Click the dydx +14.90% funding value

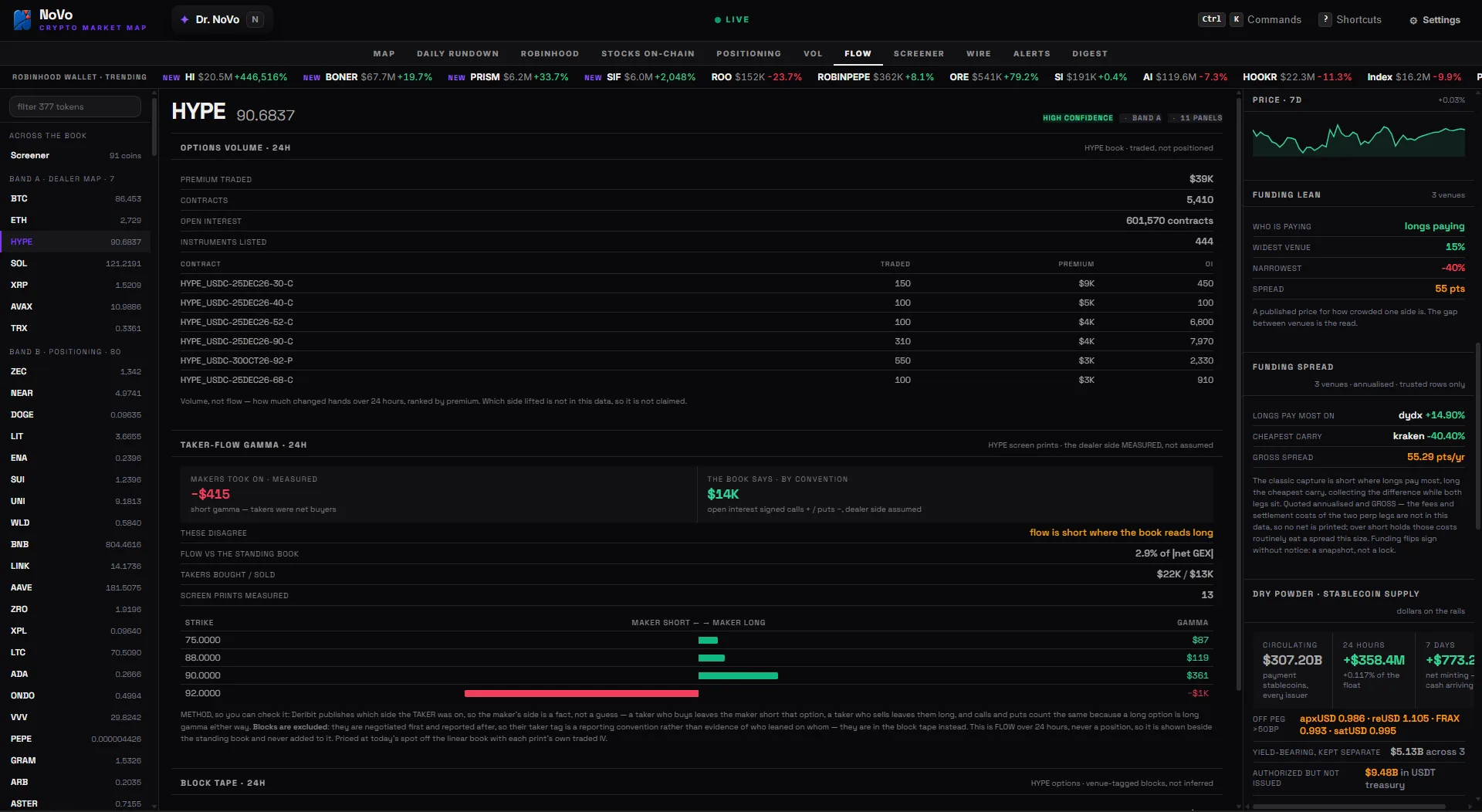coord(1431,415)
